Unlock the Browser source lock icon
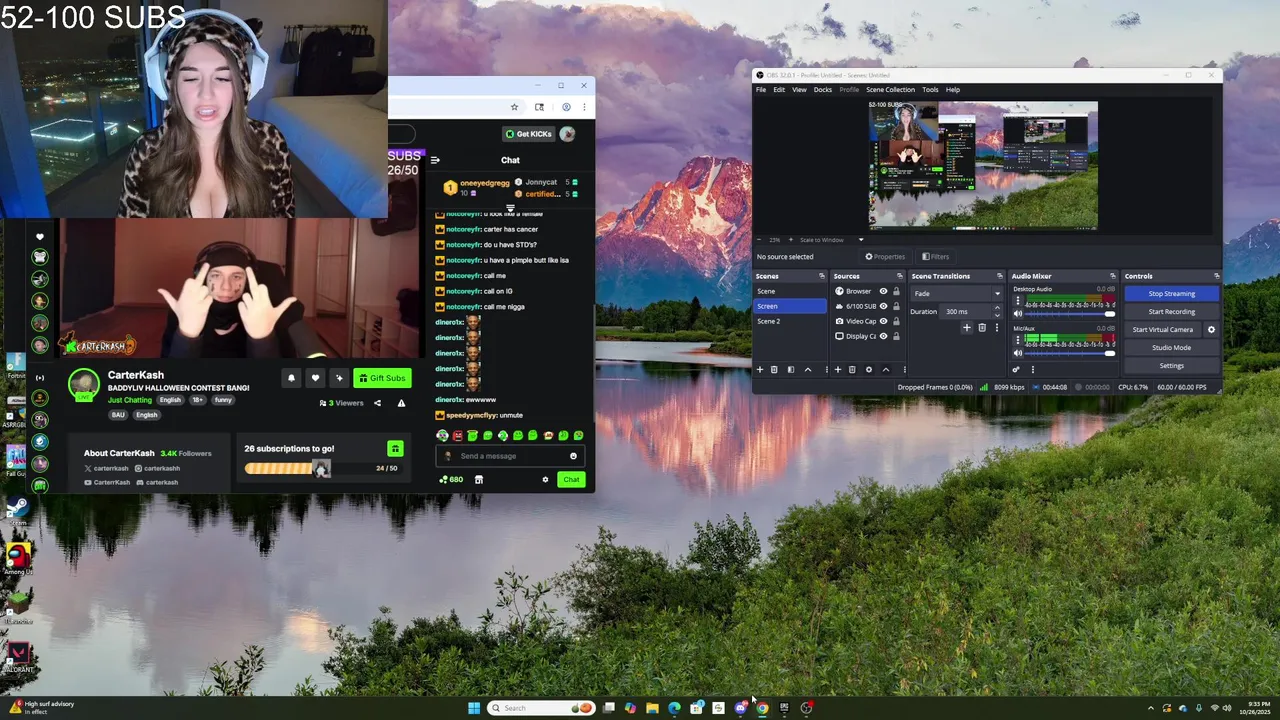The image size is (1280, 720). point(896,291)
